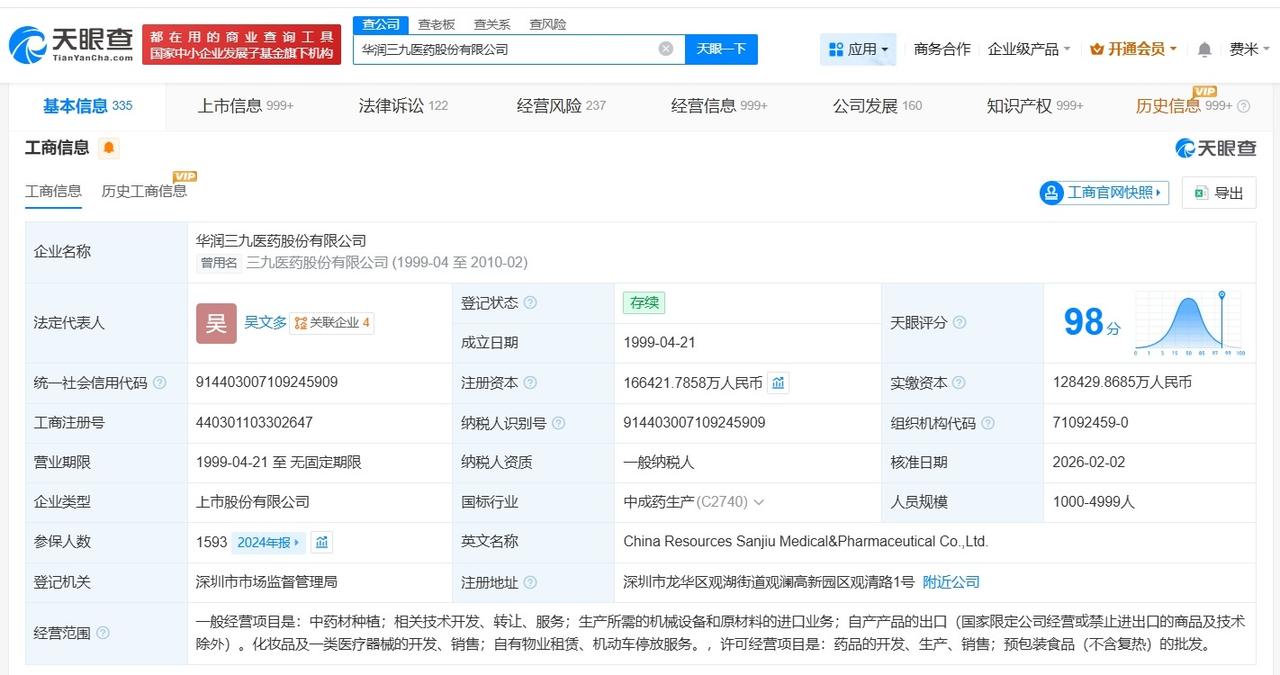The height and width of the screenshot is (675, 1280).
Task: Open the 2024年报 annual report tag
Action: point(269,542)
